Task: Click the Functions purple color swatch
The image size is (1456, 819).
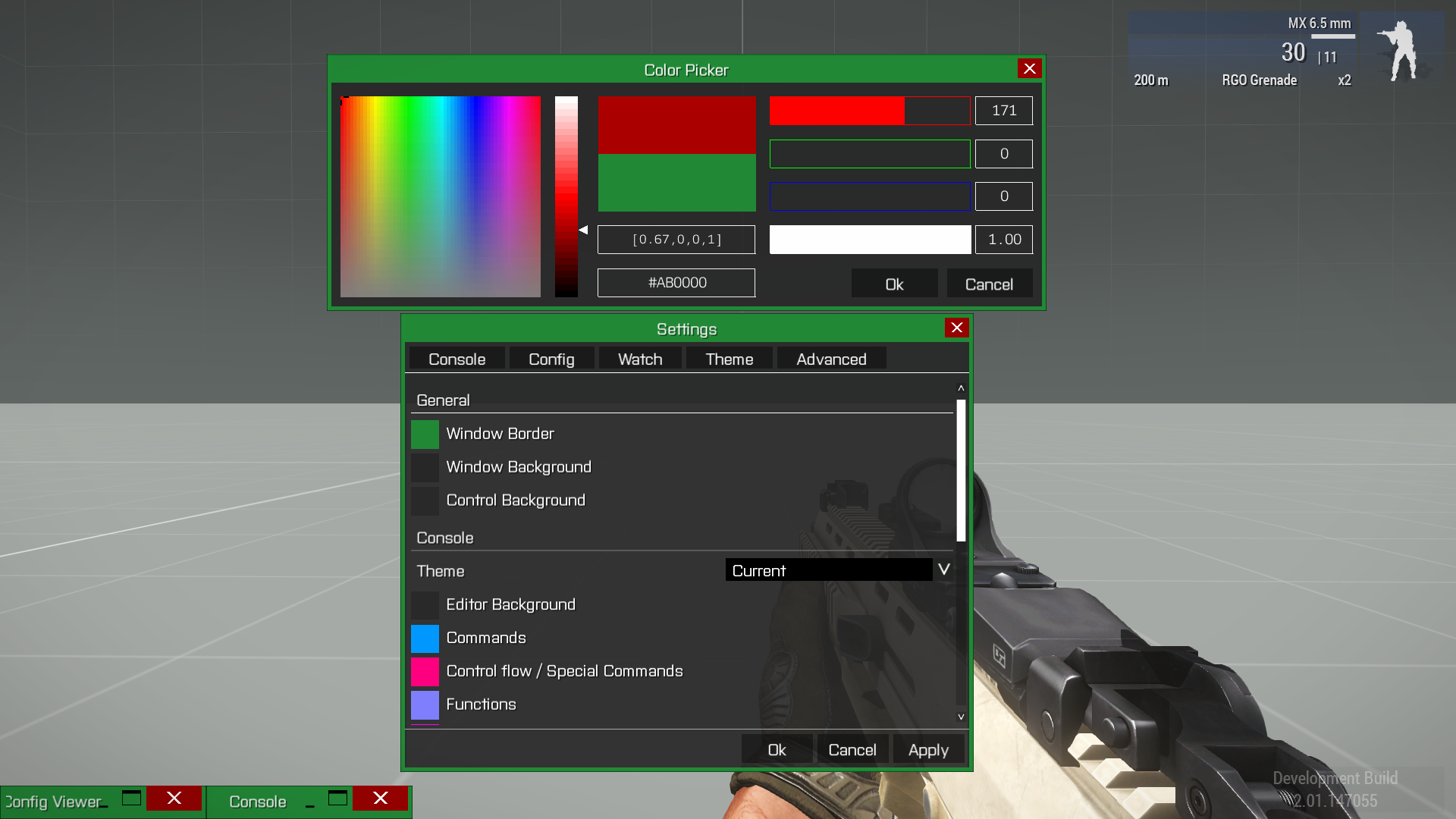Action: pos(425,705)
